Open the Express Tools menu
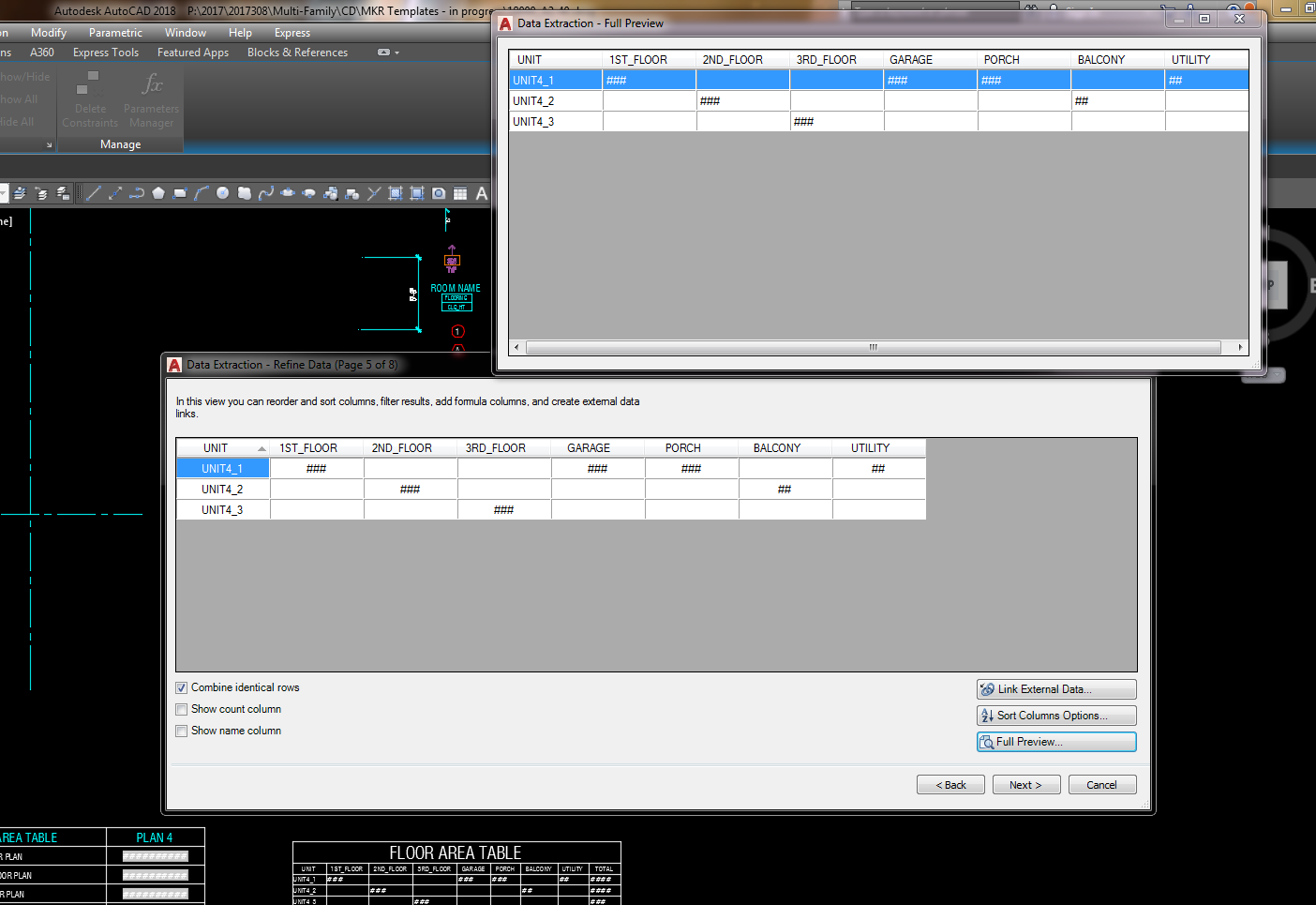Screen dimensions: 1316x905 [105, 52]
